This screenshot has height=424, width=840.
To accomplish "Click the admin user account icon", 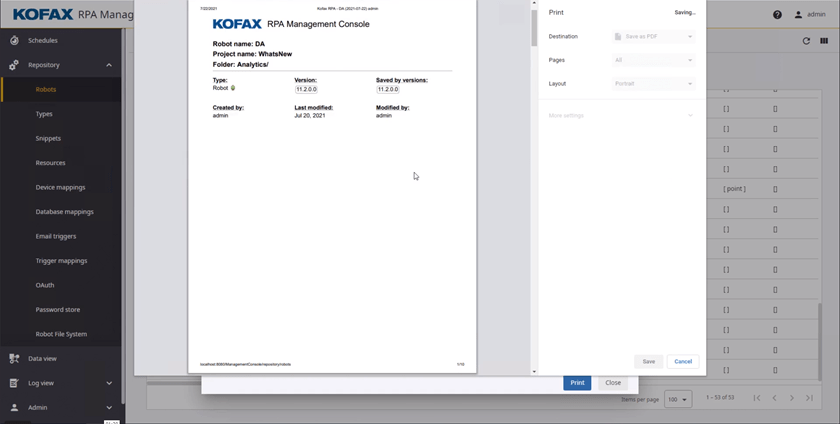I will click(798, 15).
